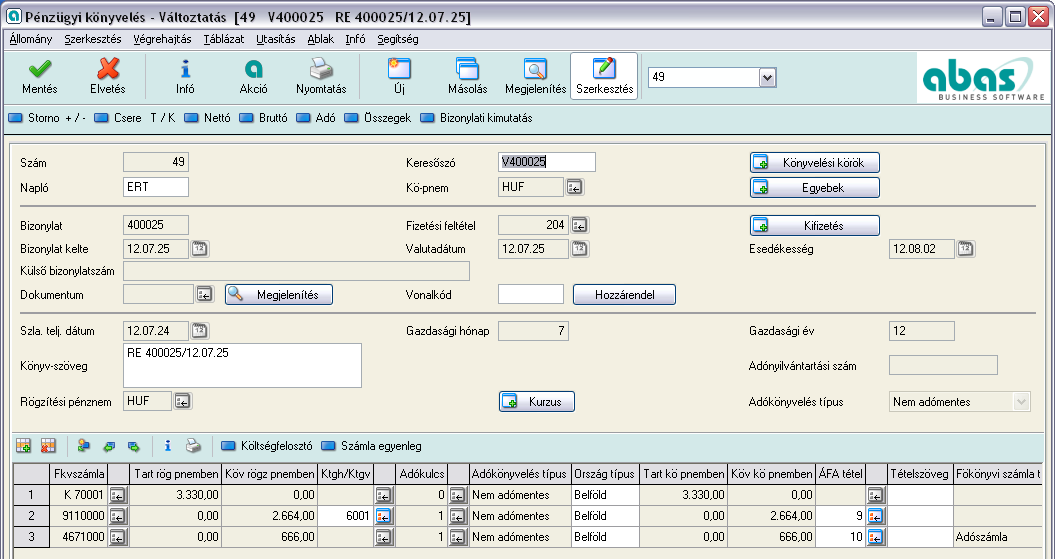Click the Kifizetés button
1055x559 pixels.
click(x=815, y=225)
